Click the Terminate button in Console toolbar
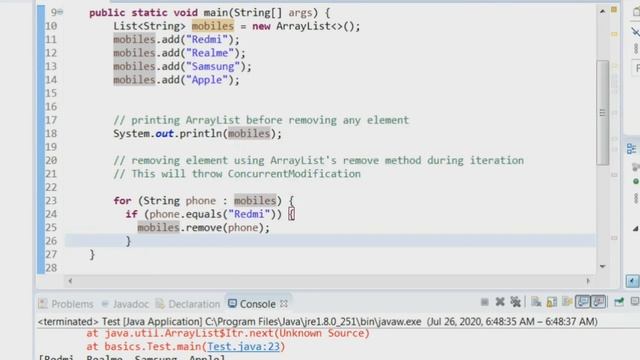Screen dimensions: 640x360 click(x=484, y=302)
